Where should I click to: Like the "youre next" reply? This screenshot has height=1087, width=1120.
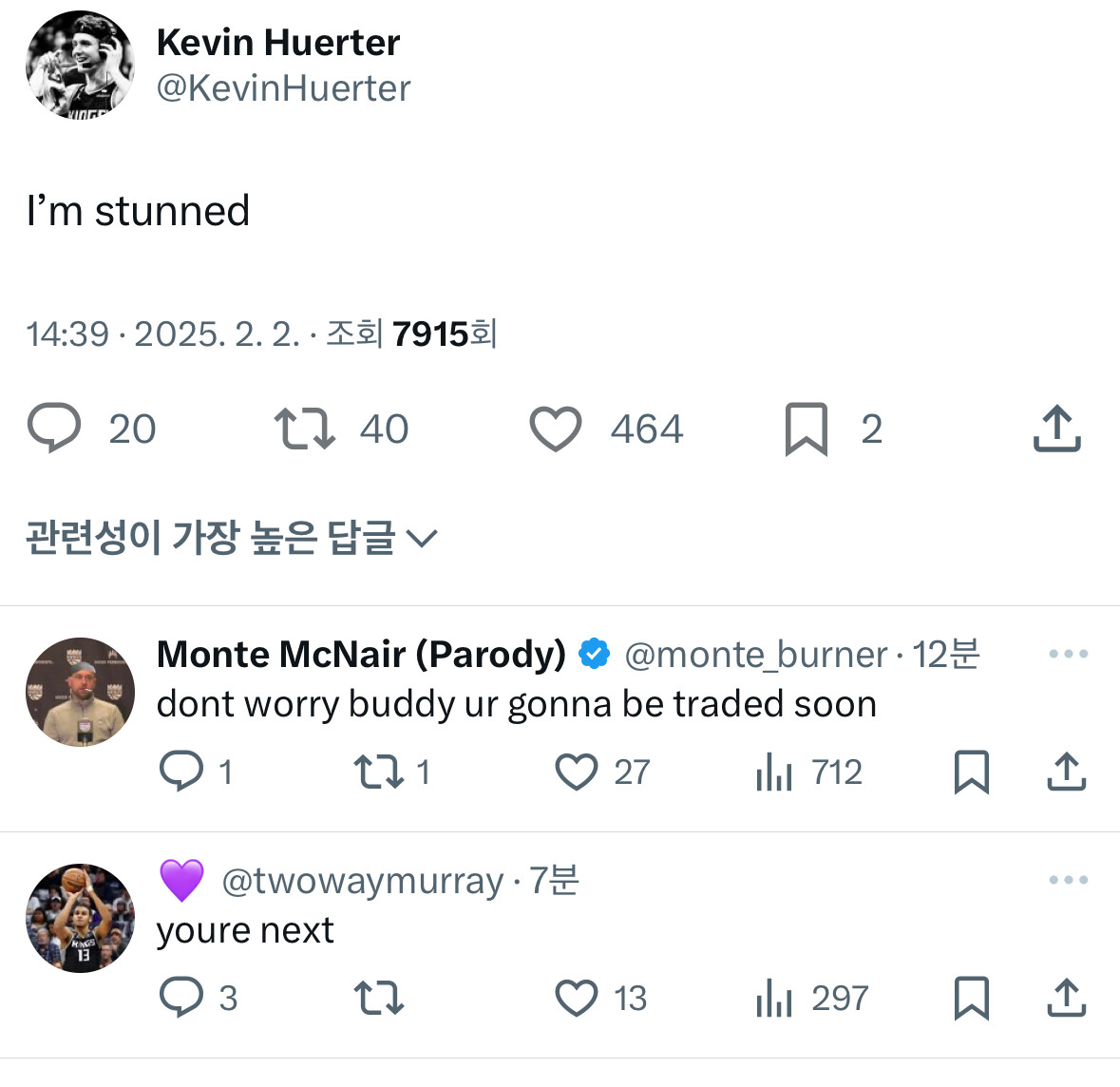coord(577,998)
